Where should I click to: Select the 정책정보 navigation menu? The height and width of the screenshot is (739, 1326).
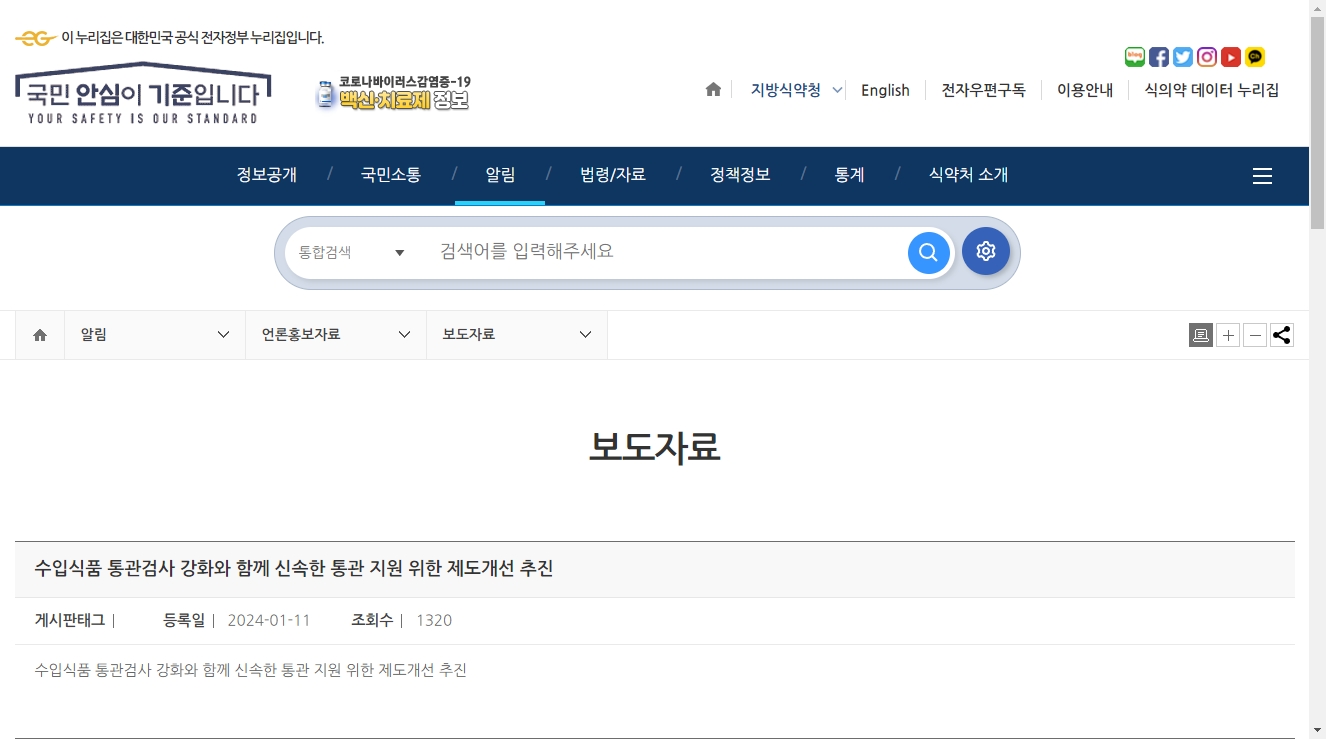(x=740, y=175)
